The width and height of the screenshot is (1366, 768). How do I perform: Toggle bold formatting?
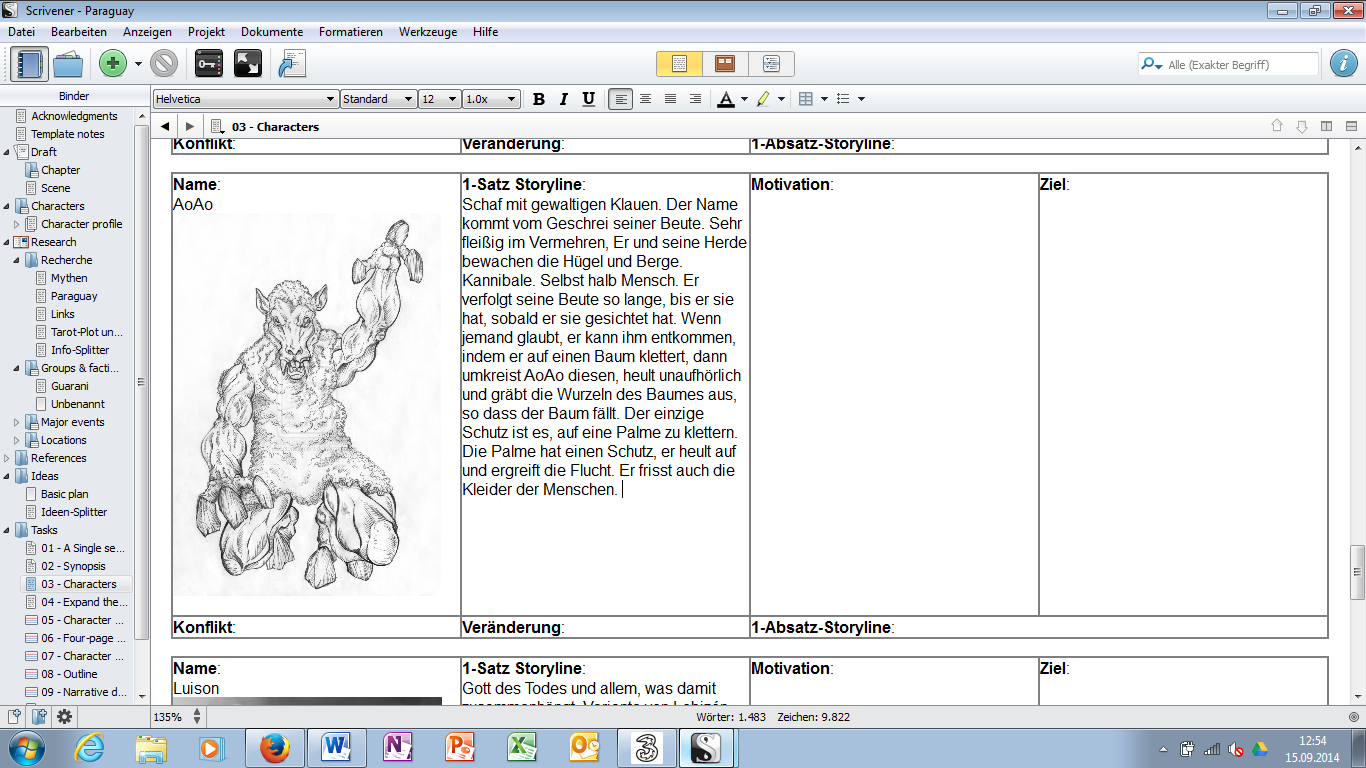(538, 99)
